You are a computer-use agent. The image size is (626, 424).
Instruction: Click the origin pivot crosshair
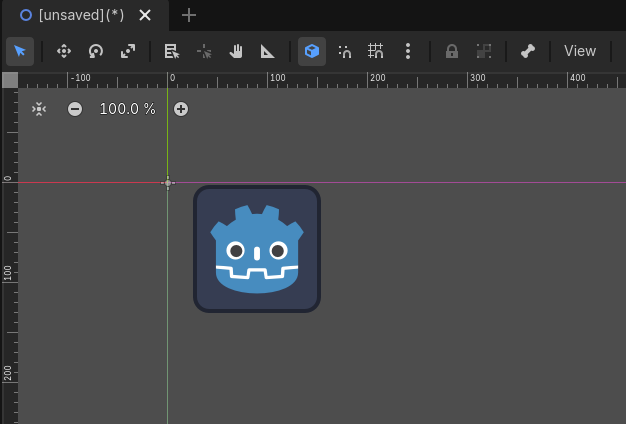coord(168,183)
